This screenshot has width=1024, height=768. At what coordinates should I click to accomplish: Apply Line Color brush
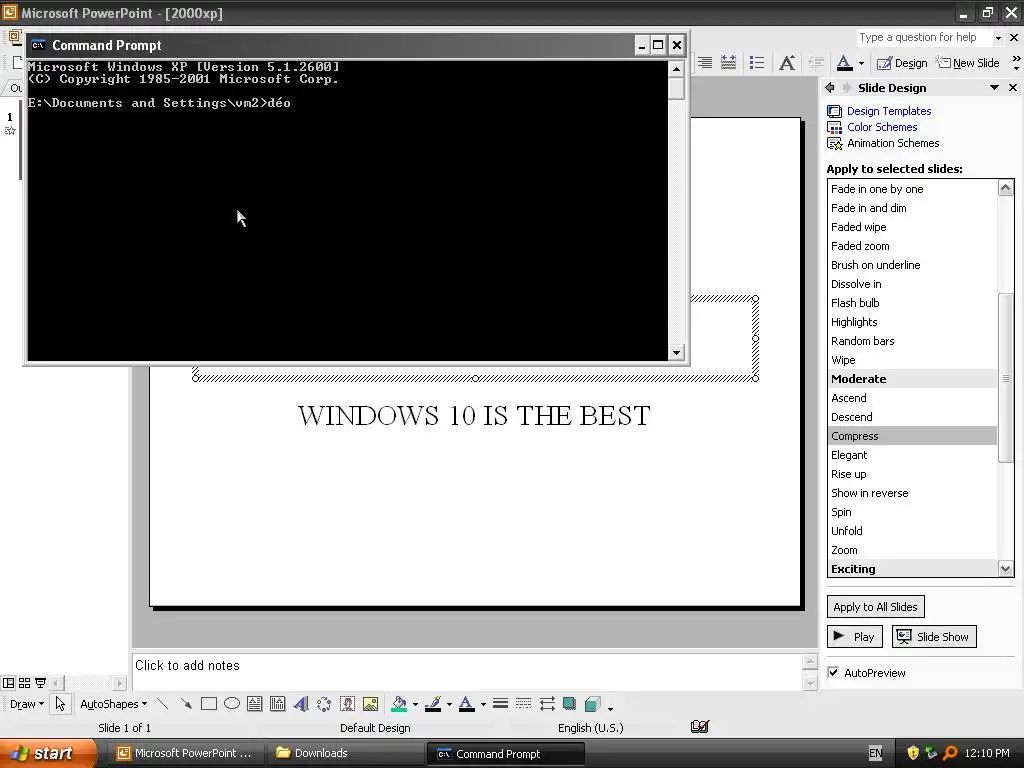tap(433, 704)
